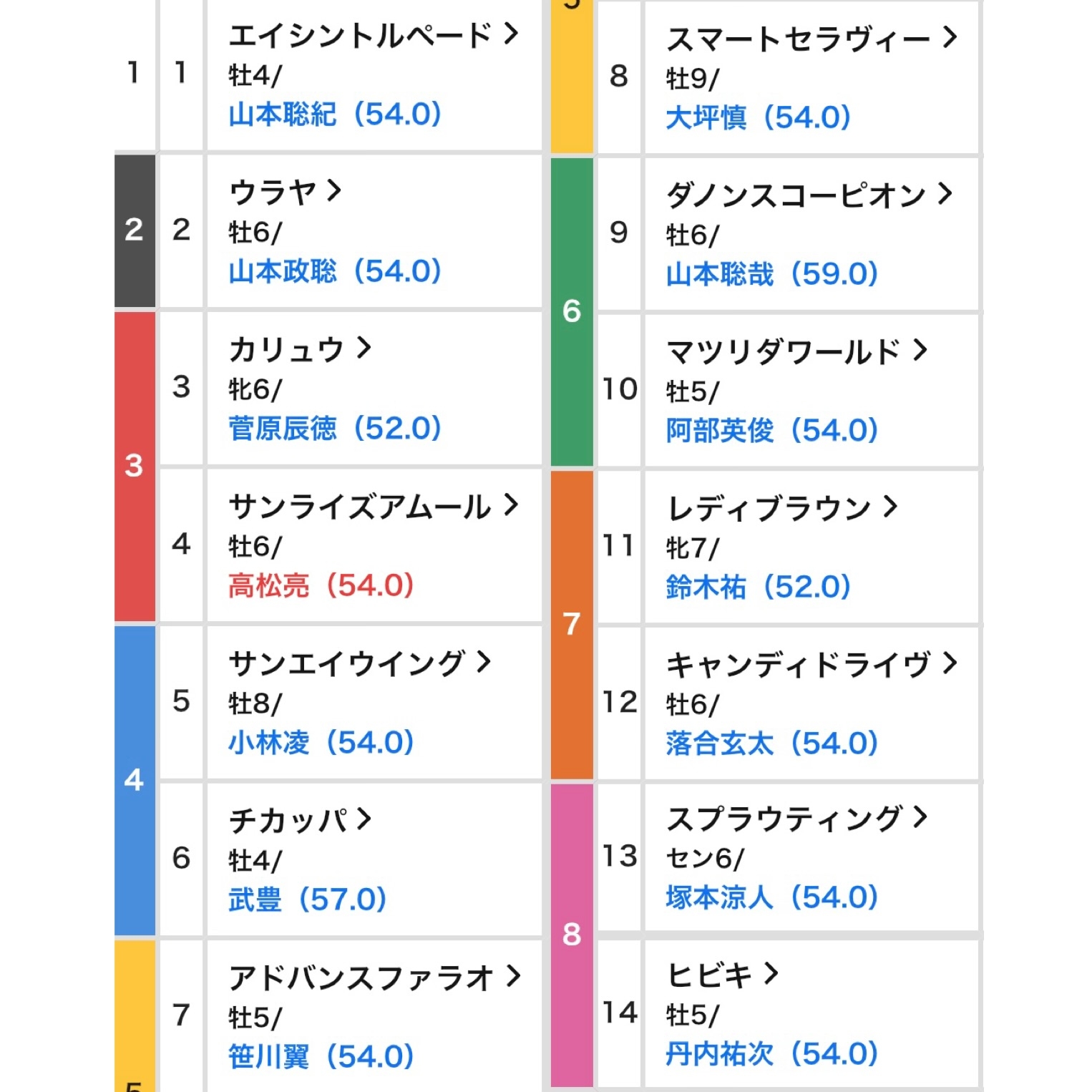
Task: Click the red bracket 3 color block
Action: (x=135, y=466)
